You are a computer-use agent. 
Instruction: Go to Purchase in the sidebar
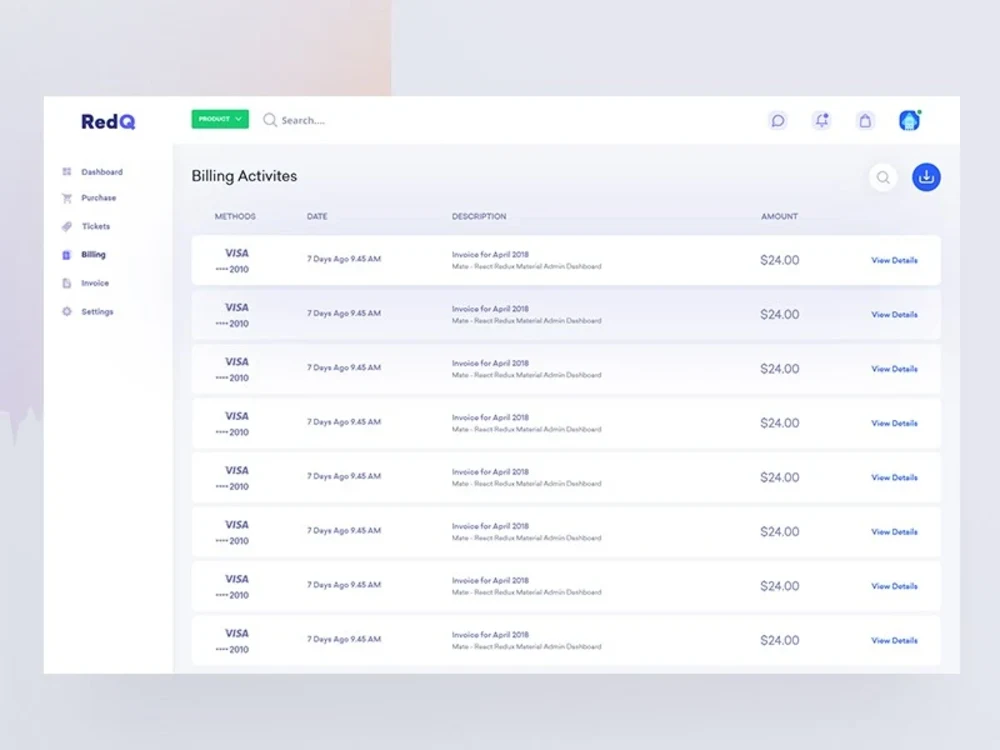[98, 198]
